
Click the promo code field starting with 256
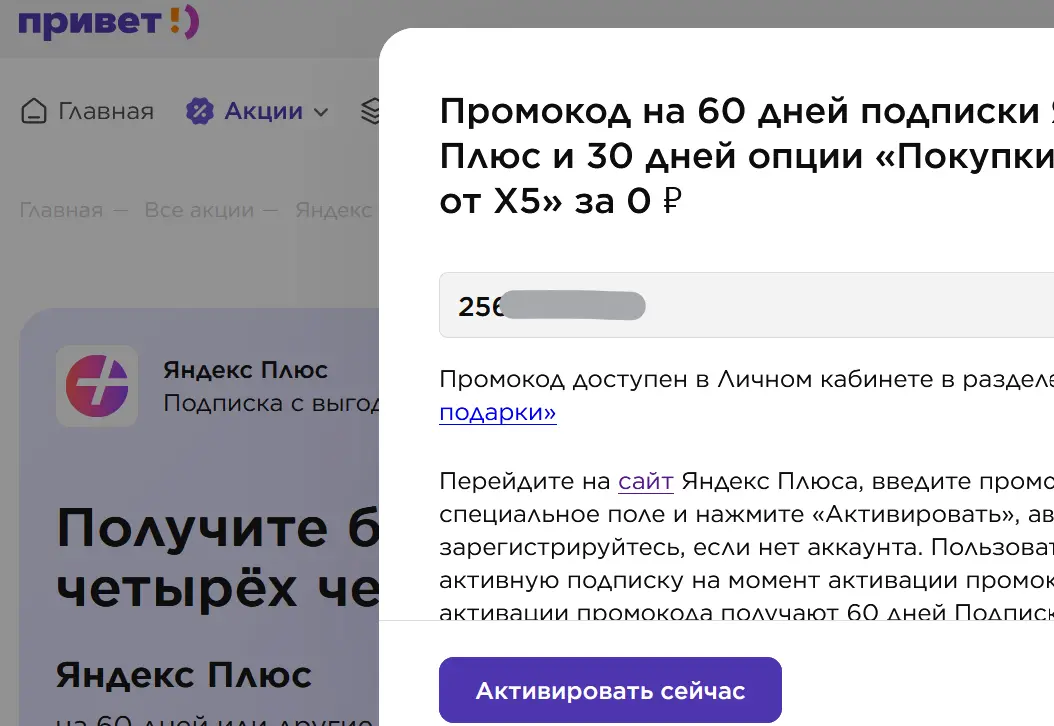click(x=746, y=305)
